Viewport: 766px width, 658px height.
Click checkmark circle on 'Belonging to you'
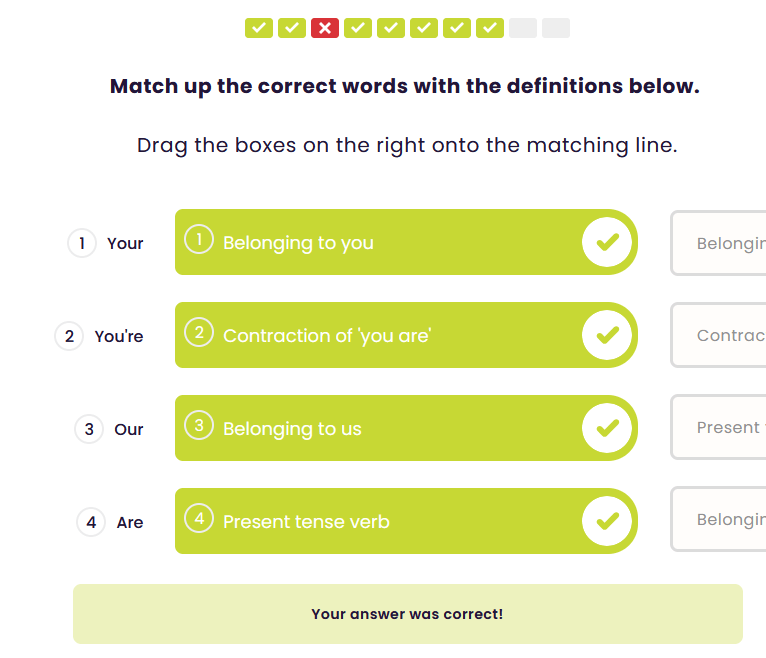coord(607,242)
